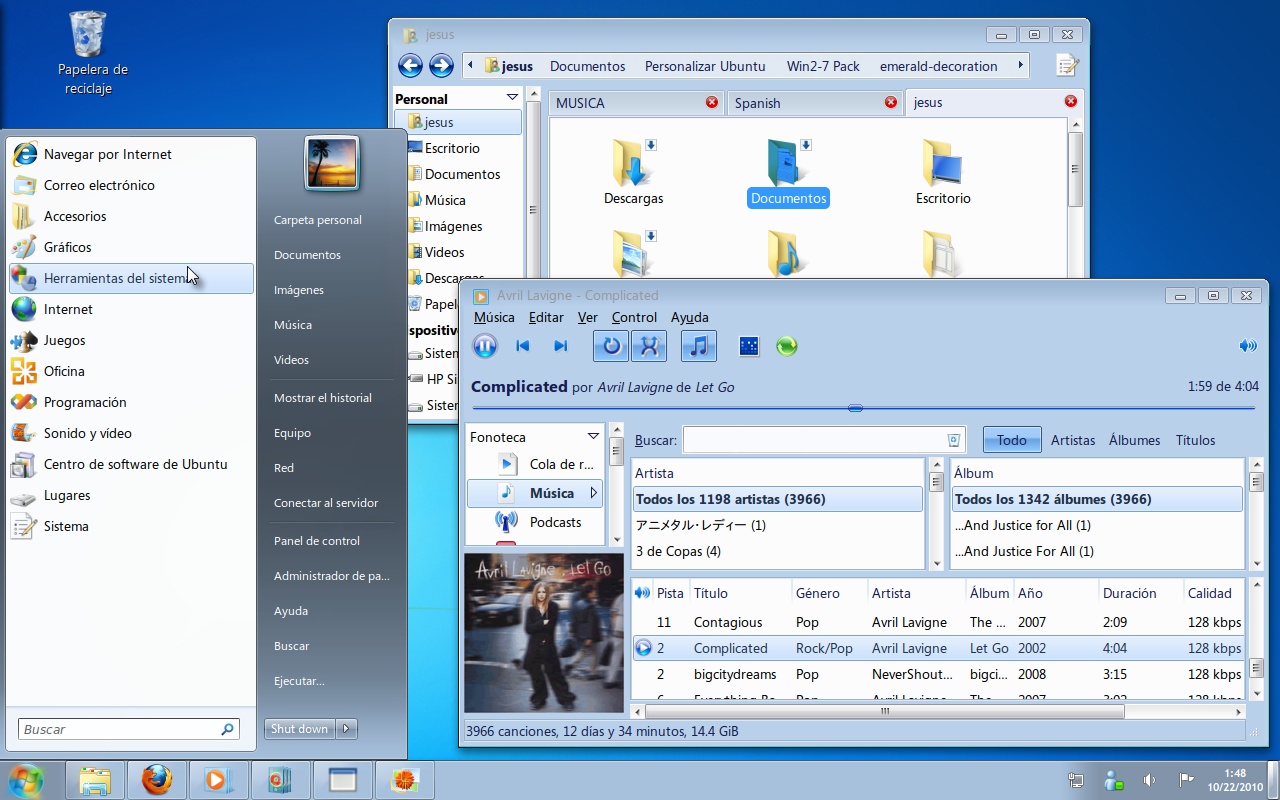Click the start menu Buscar field
Viewport: 1280px width, 800px height.
click(128, 729)
